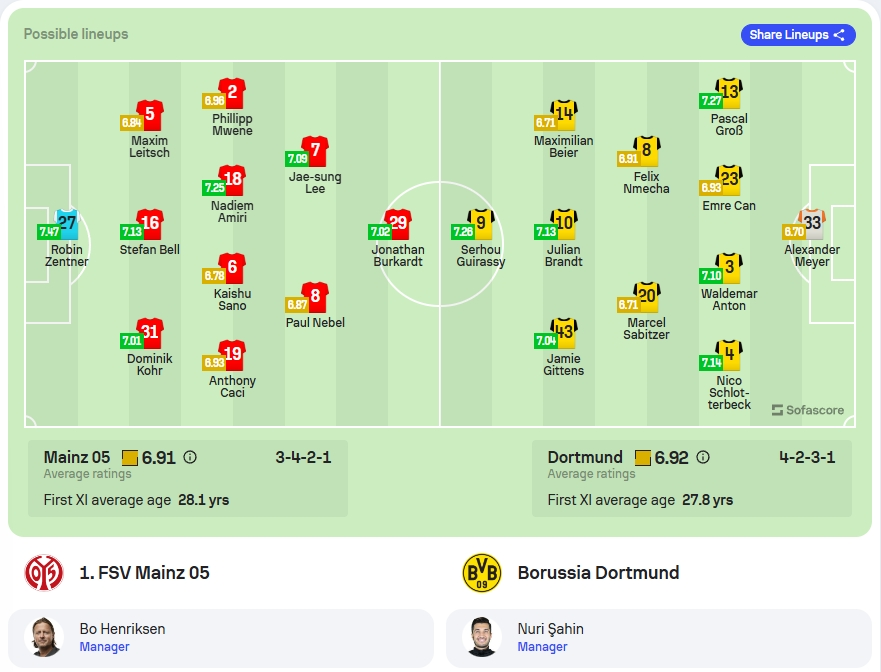This screenshot has width=881, height=672.
Task: Click Pascal Groß's 7.27 rating badge
Action: 711,101
